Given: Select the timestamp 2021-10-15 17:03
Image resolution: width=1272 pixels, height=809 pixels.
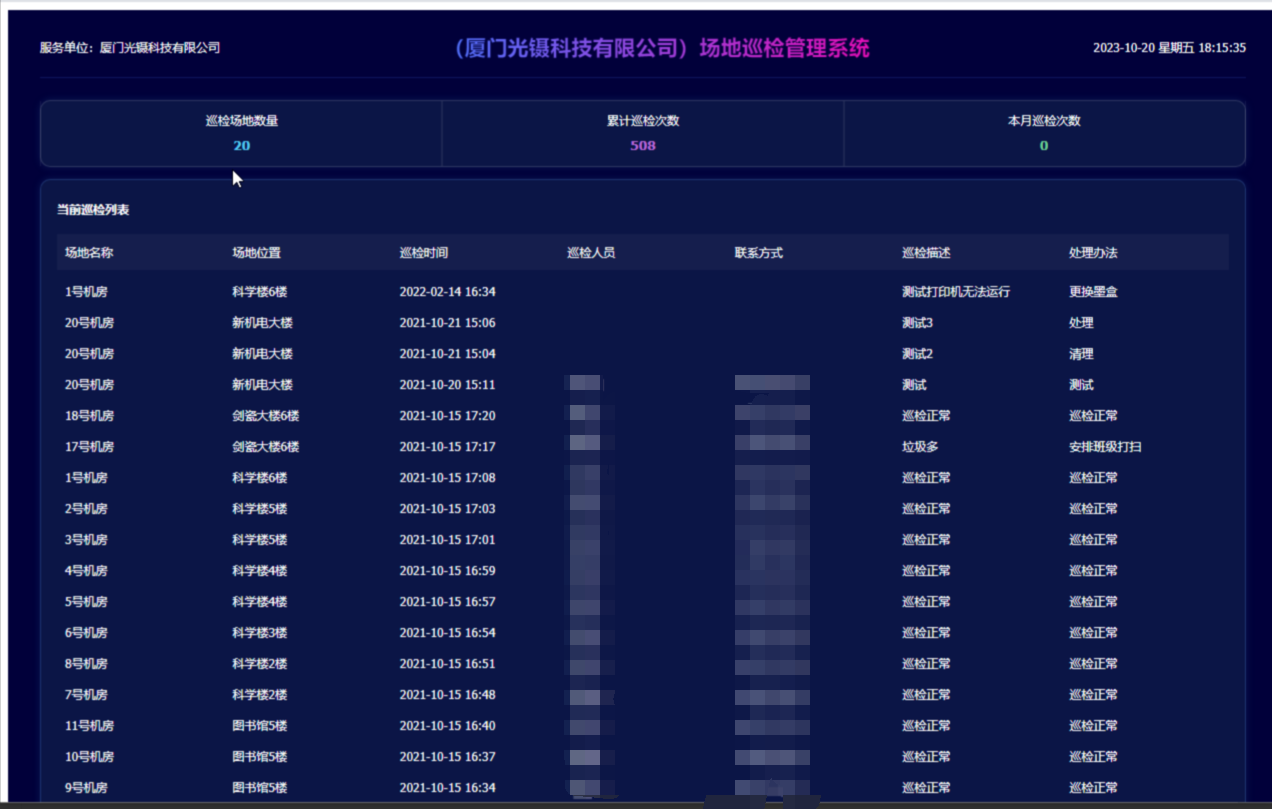Looking at the screenshot, I should (448, 509).
